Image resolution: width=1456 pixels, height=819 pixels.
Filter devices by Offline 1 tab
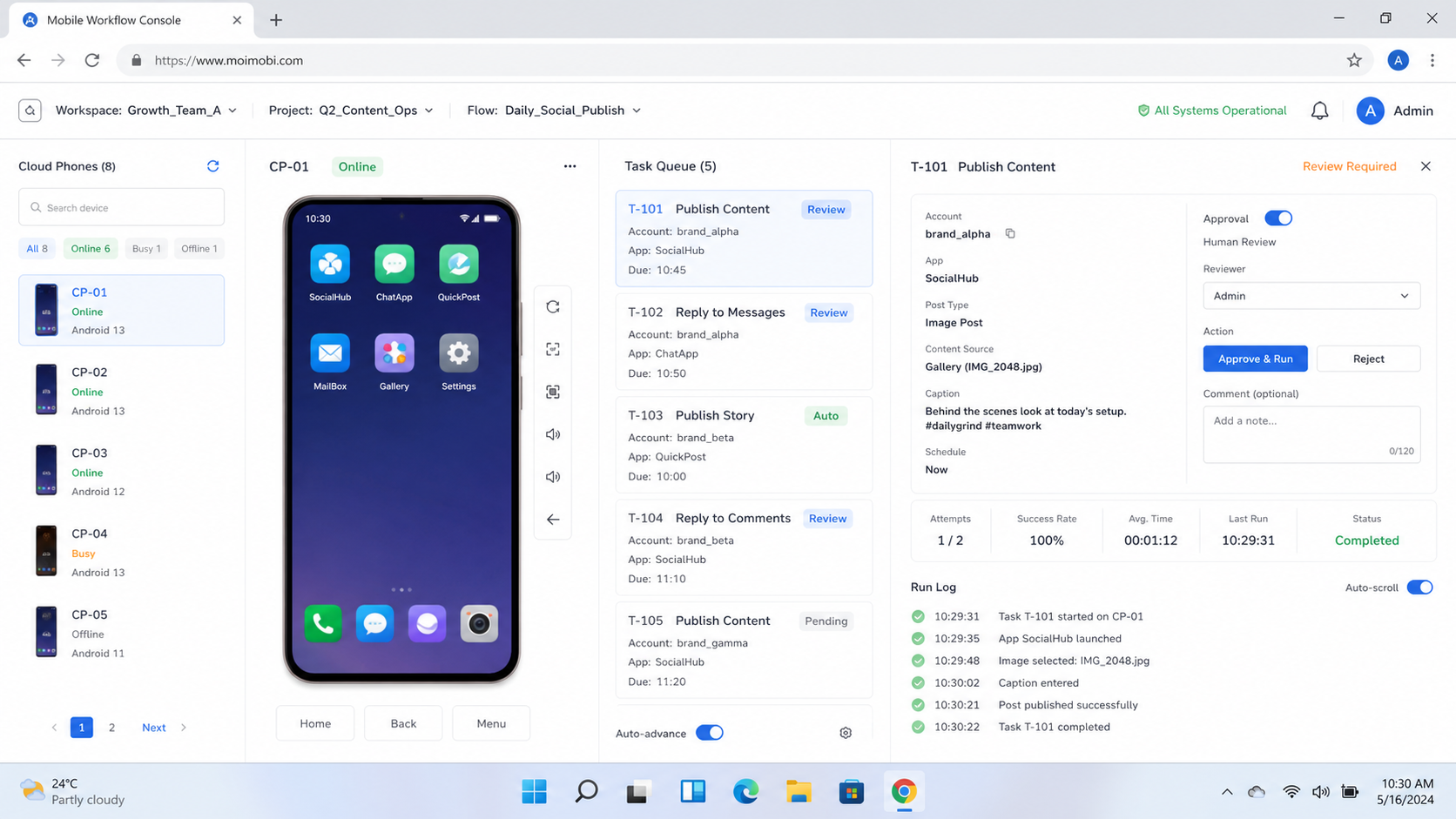click(199, 249)
